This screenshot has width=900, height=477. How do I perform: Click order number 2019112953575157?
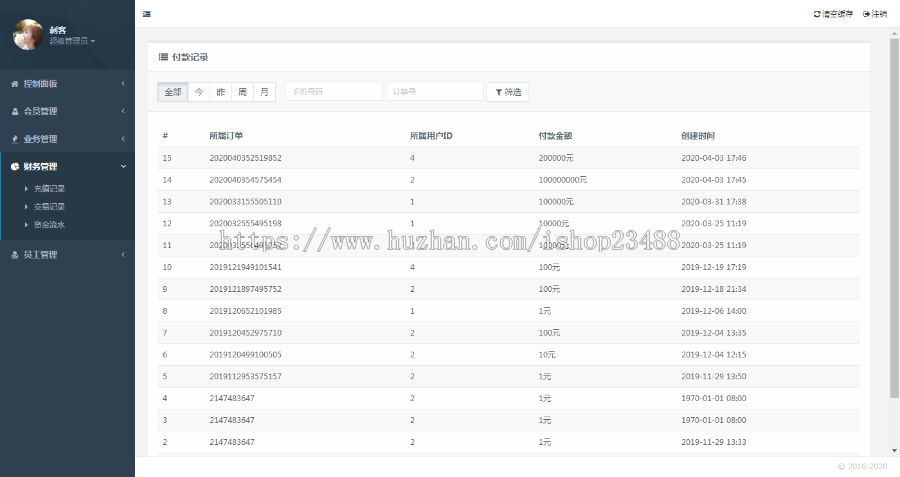(x=245, y=377)
